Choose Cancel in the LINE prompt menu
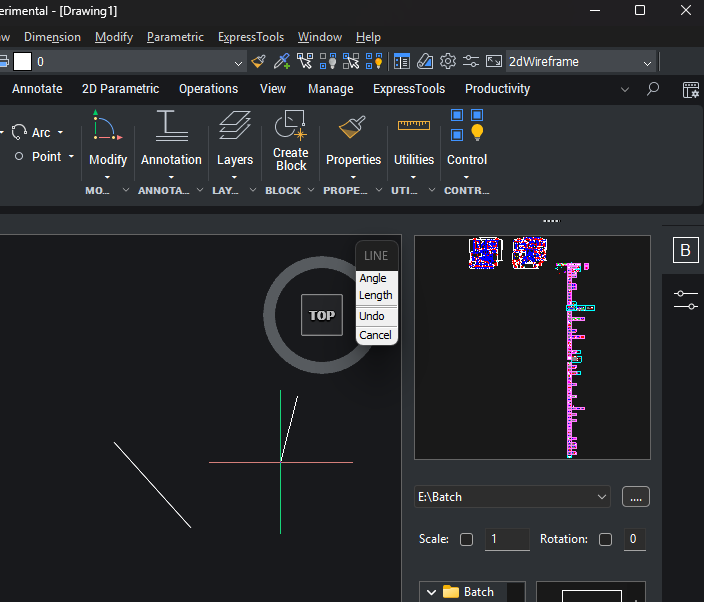This screenshot has height=602, width=704. (377, 335)
